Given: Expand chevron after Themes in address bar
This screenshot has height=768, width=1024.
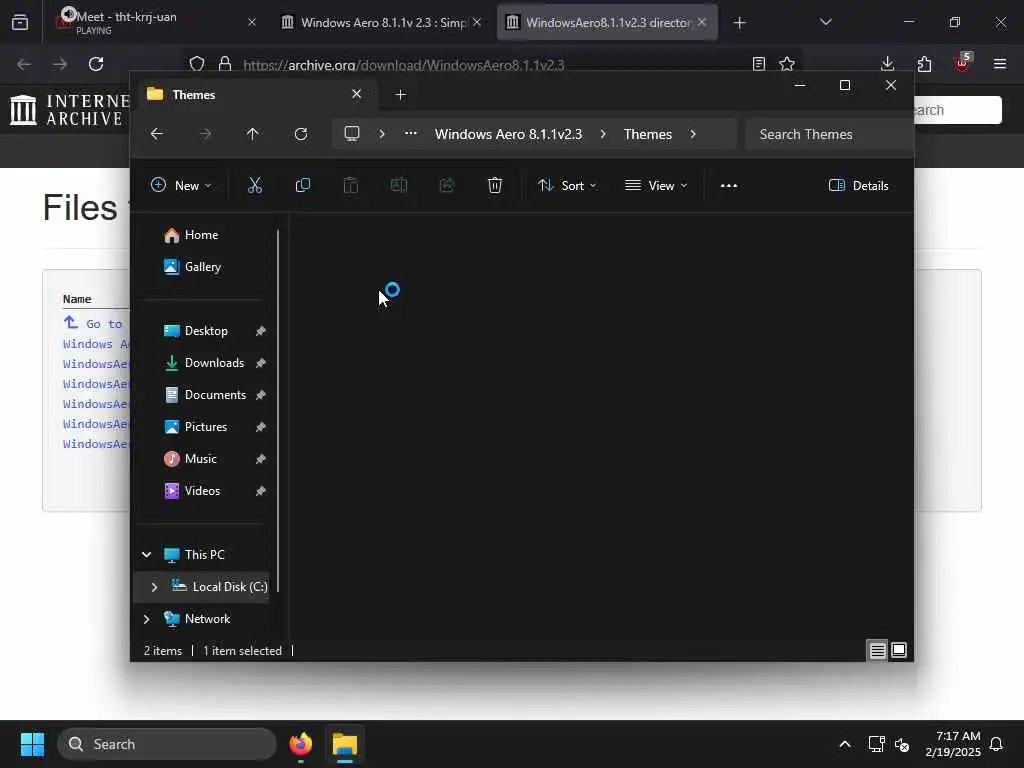Looking at the screenshot, I should 693,134.
